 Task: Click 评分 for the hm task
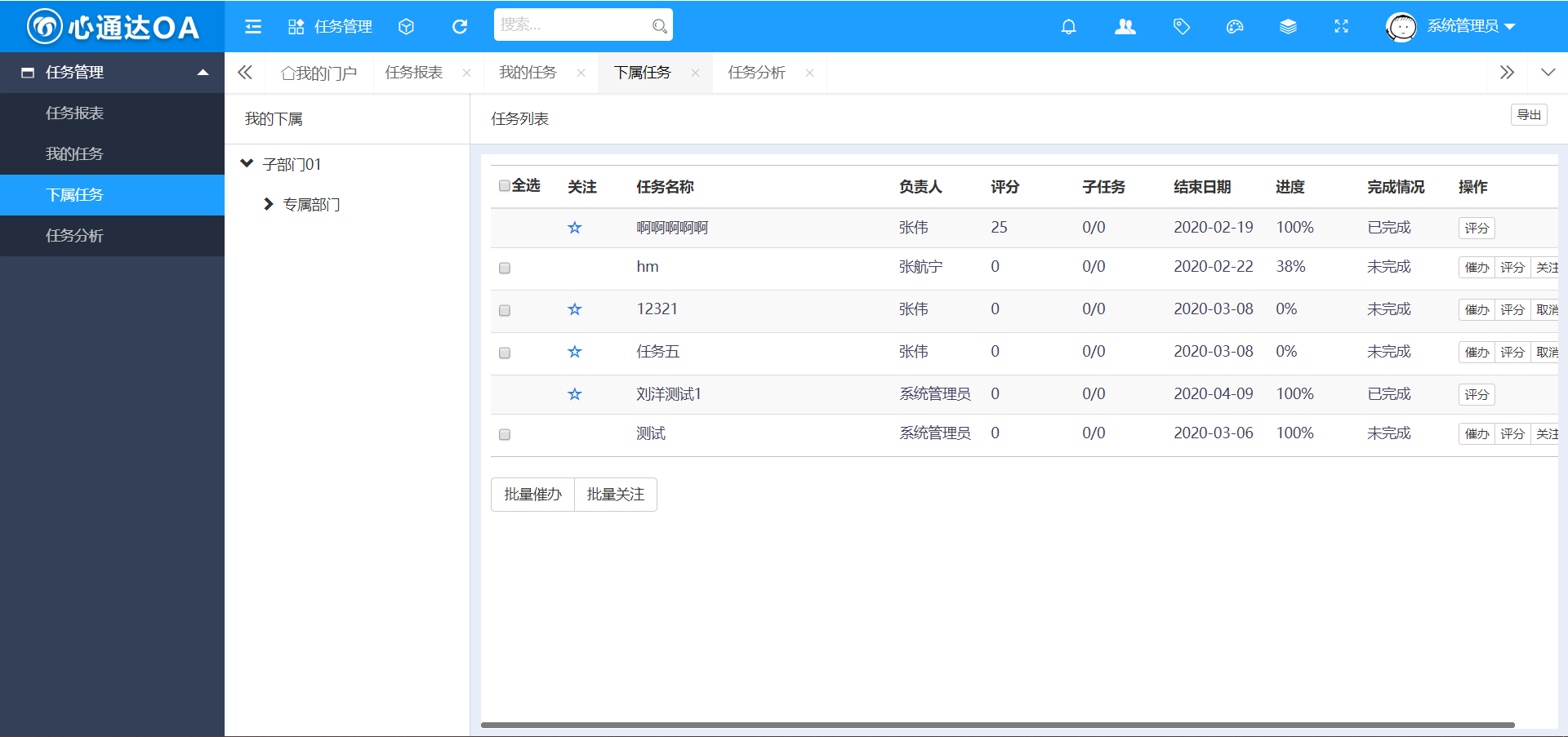tap(1512, 268)
